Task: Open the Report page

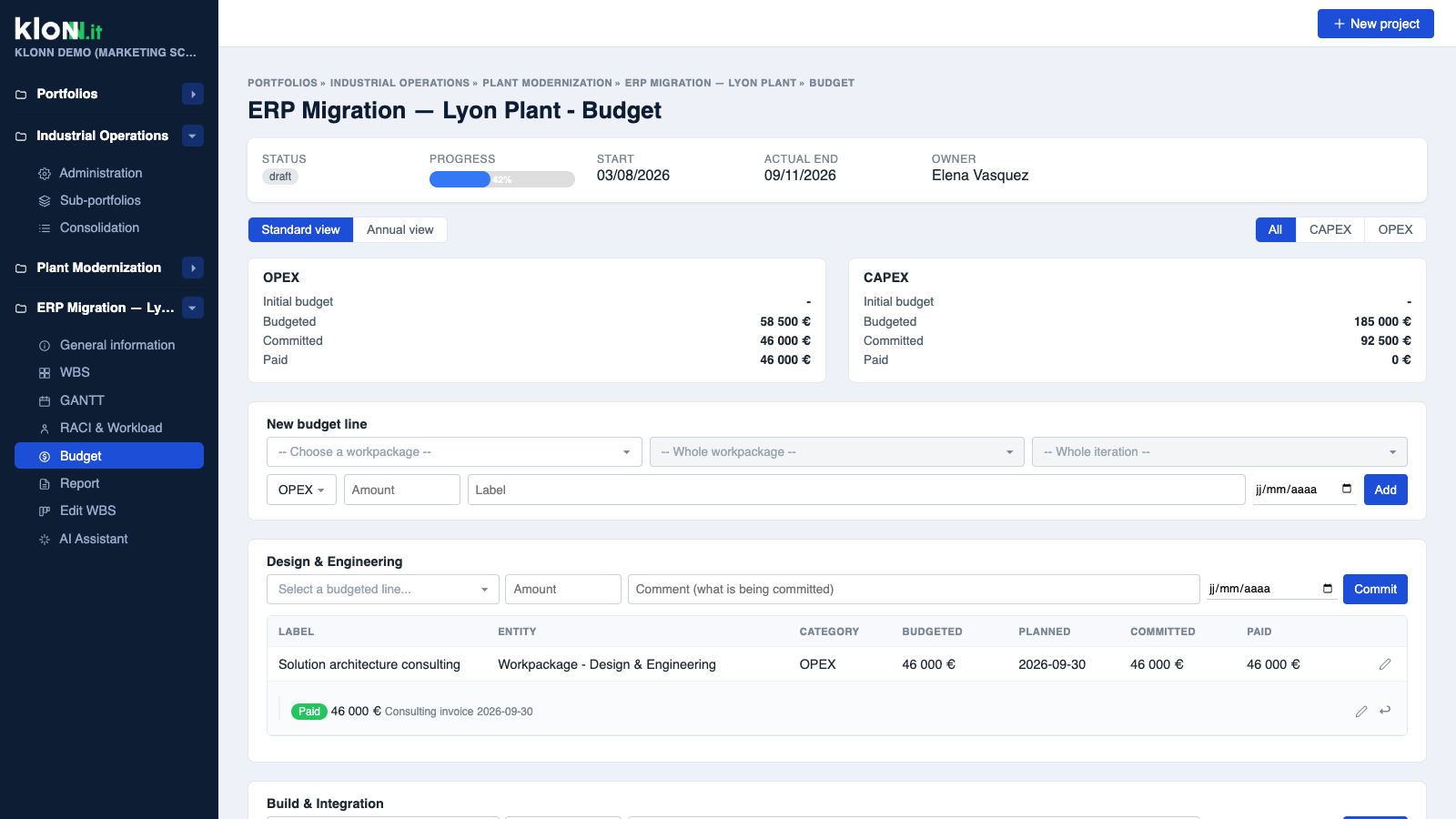Action: click(109, 484)
